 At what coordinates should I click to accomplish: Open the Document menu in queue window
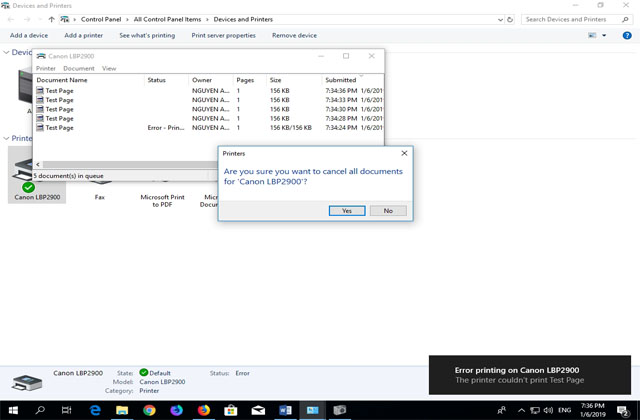79,68
